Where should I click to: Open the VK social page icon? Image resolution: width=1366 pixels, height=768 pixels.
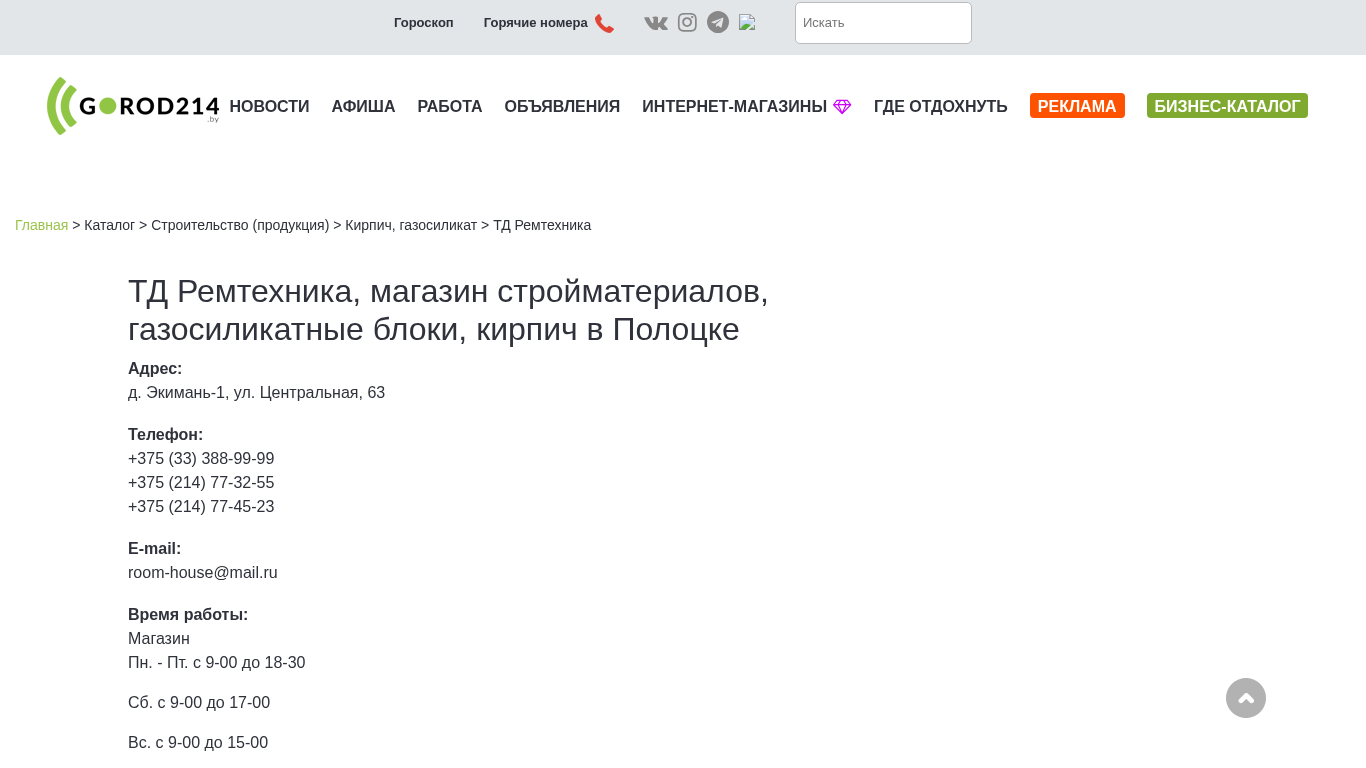point(656,23)
